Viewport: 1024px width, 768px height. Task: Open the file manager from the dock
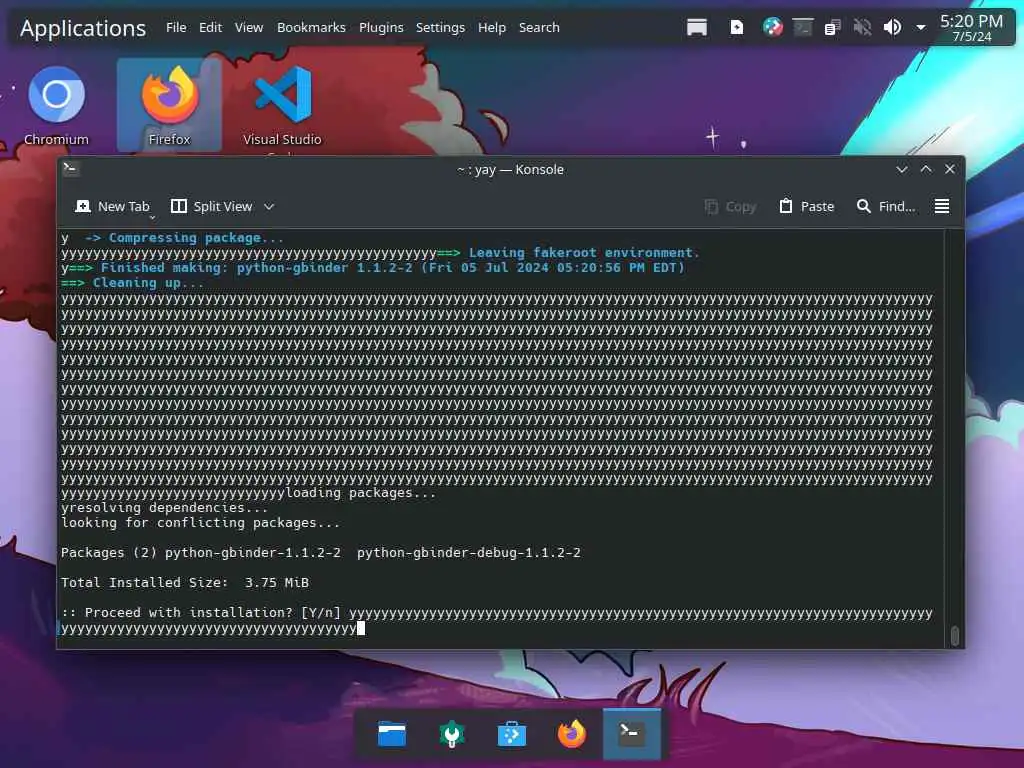392,735
